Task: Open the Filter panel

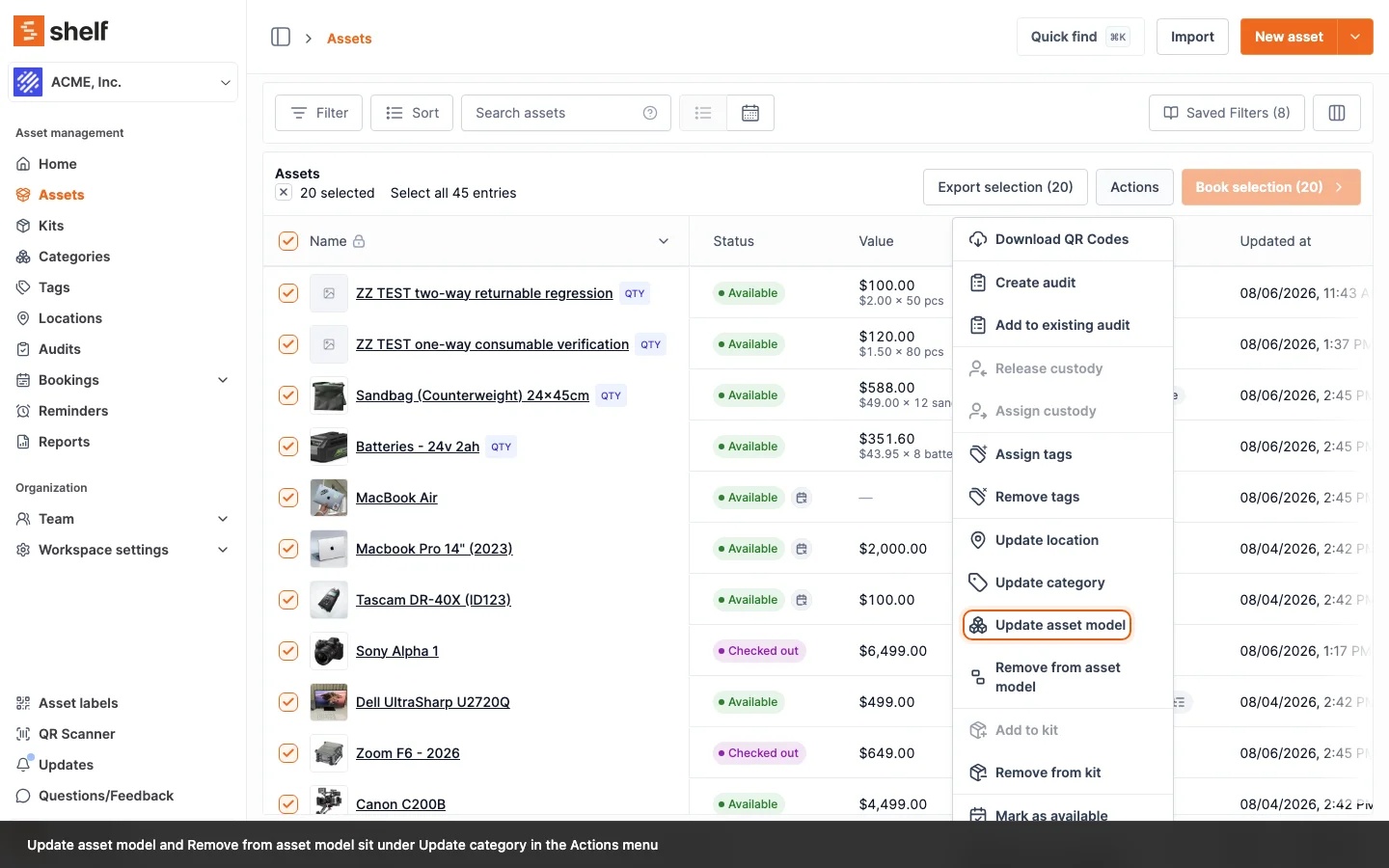Action: (318, 113)
